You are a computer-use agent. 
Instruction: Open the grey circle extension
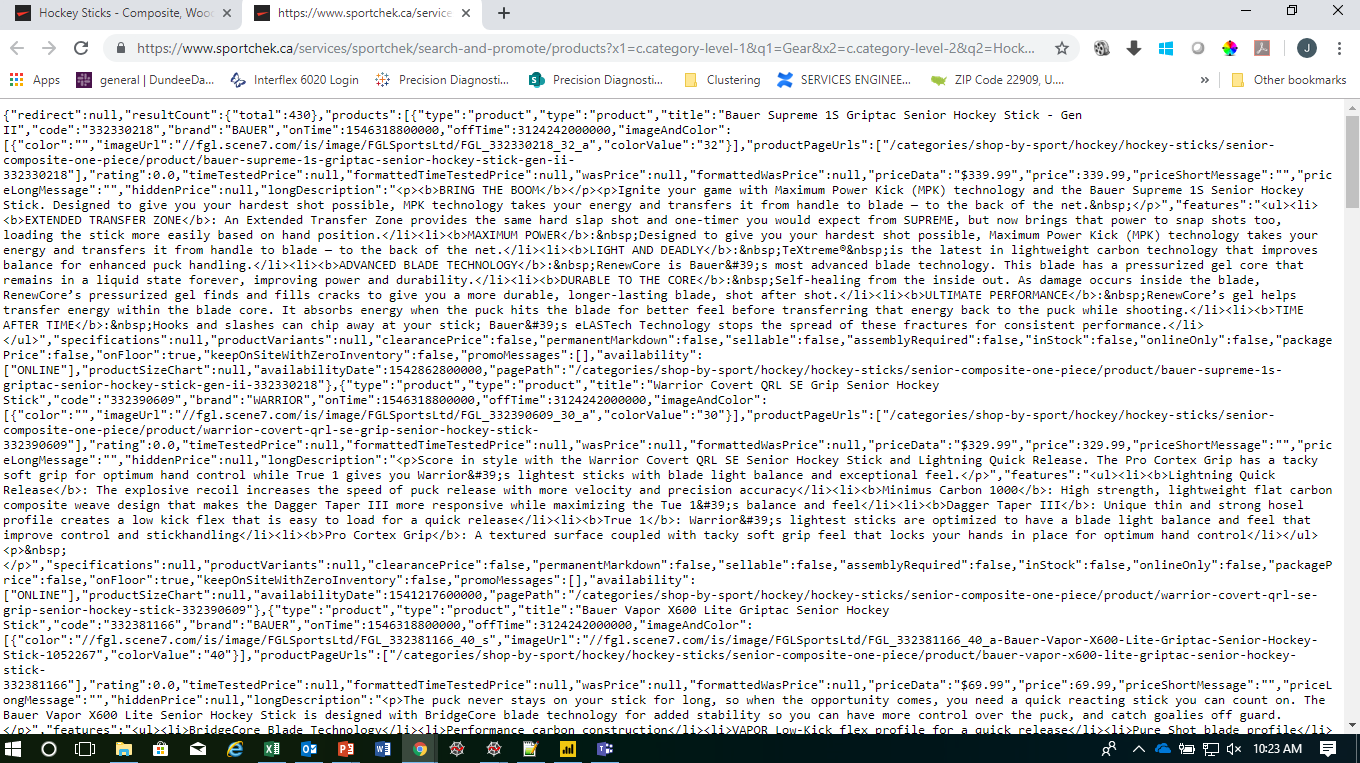1197,48
